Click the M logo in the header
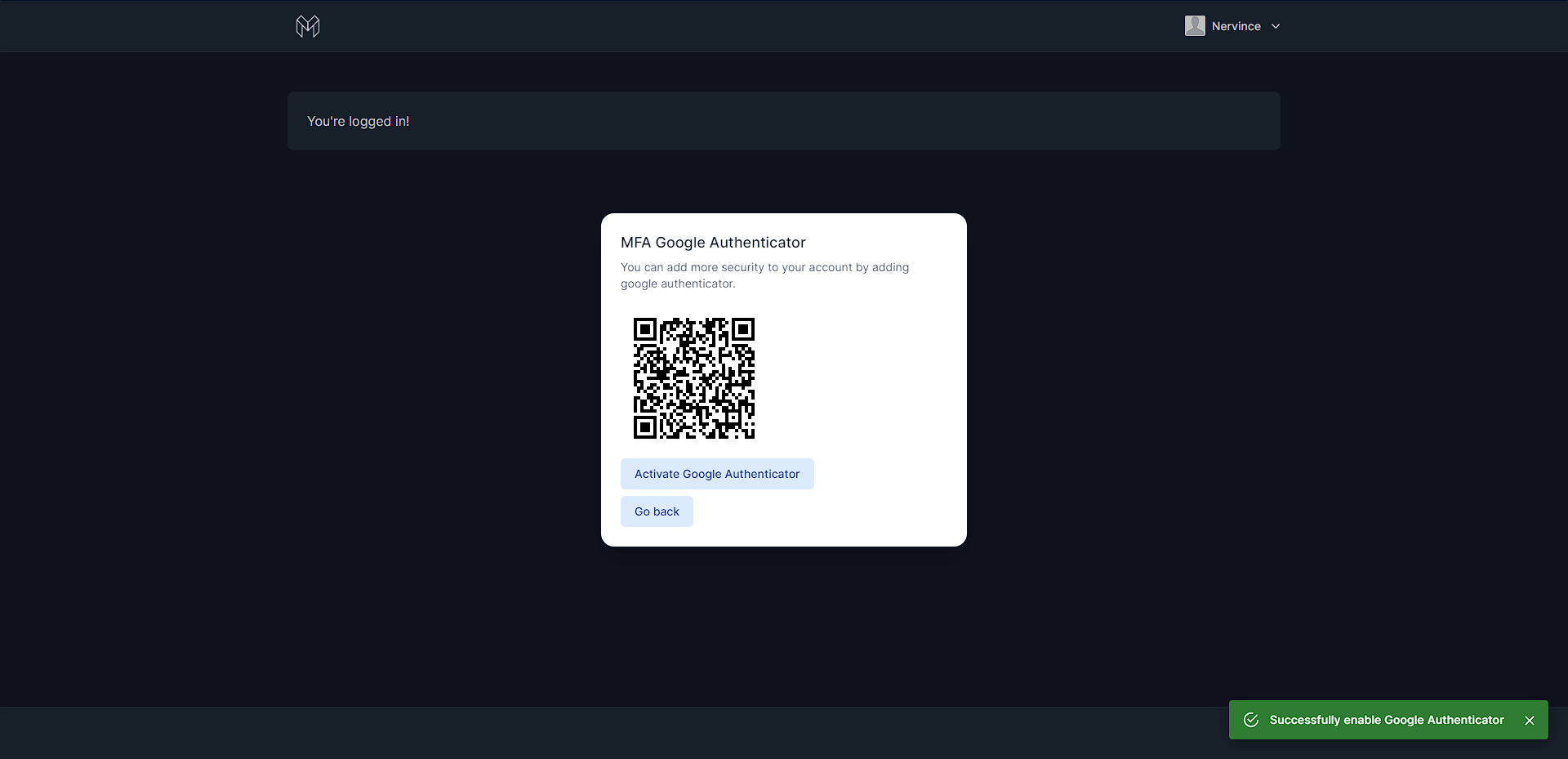Screen dimensions: 1568x759 point(308,26)
